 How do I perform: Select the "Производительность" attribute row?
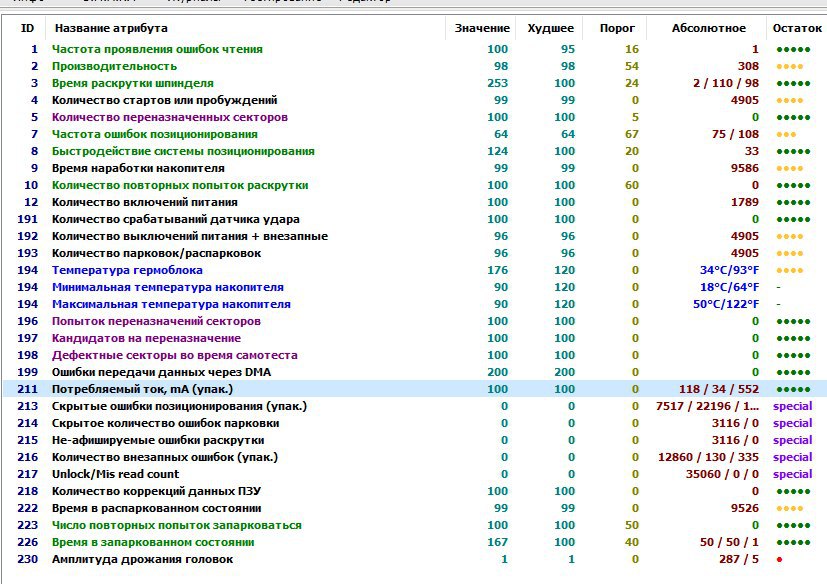click(415, 66)
